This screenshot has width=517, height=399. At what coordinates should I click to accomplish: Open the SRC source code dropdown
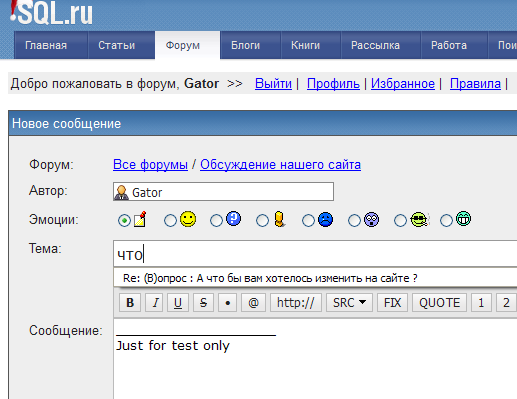coord(349,303)
